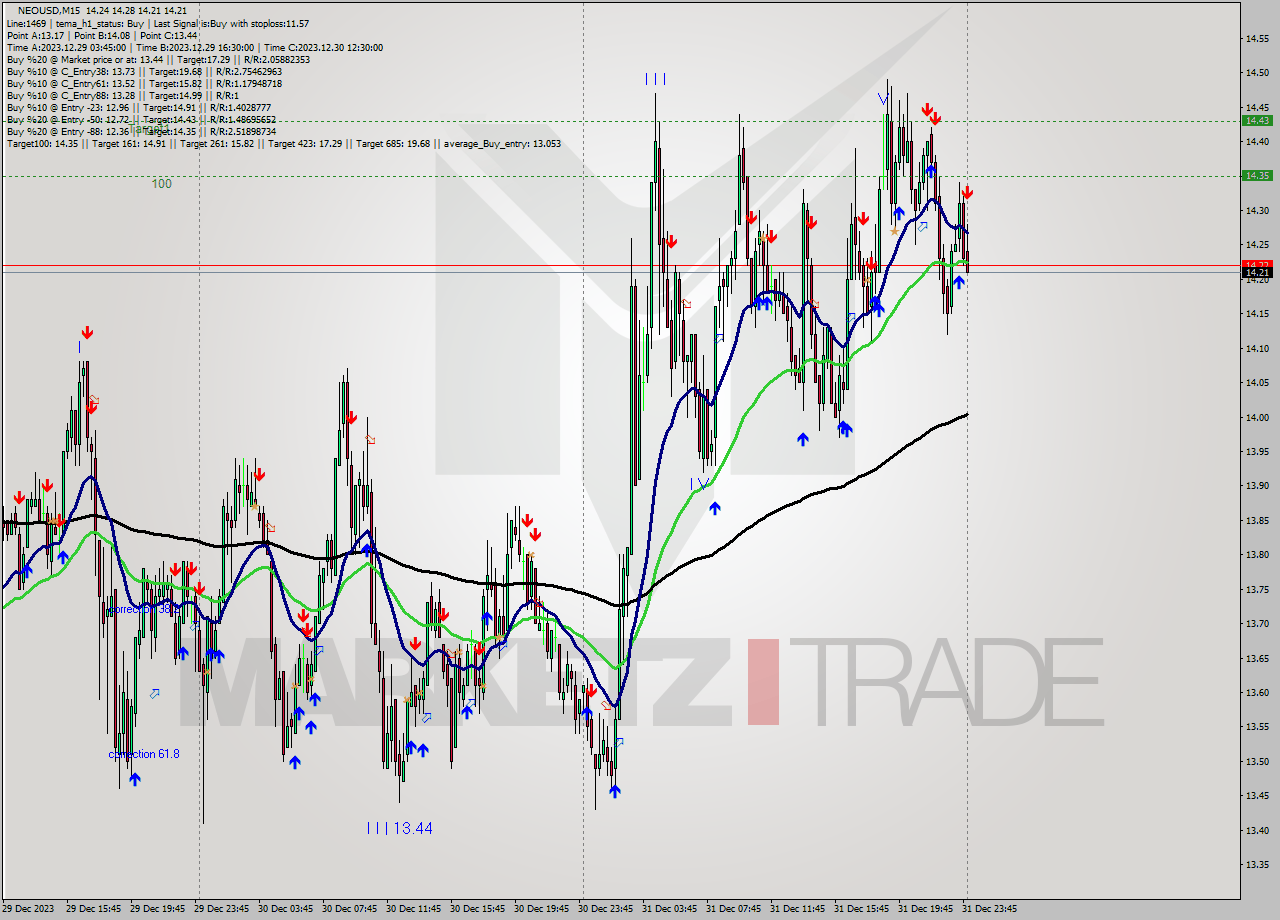Click the 14.55 price axis label

pos(1257,38)
